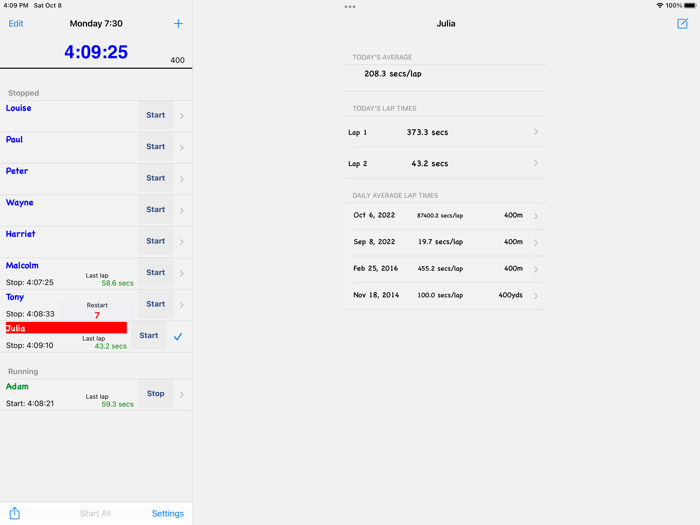Screen dimensions: 700x525
Task: Open Settings at the bottom
Action: pyautogui.click(x=167, y=513)
